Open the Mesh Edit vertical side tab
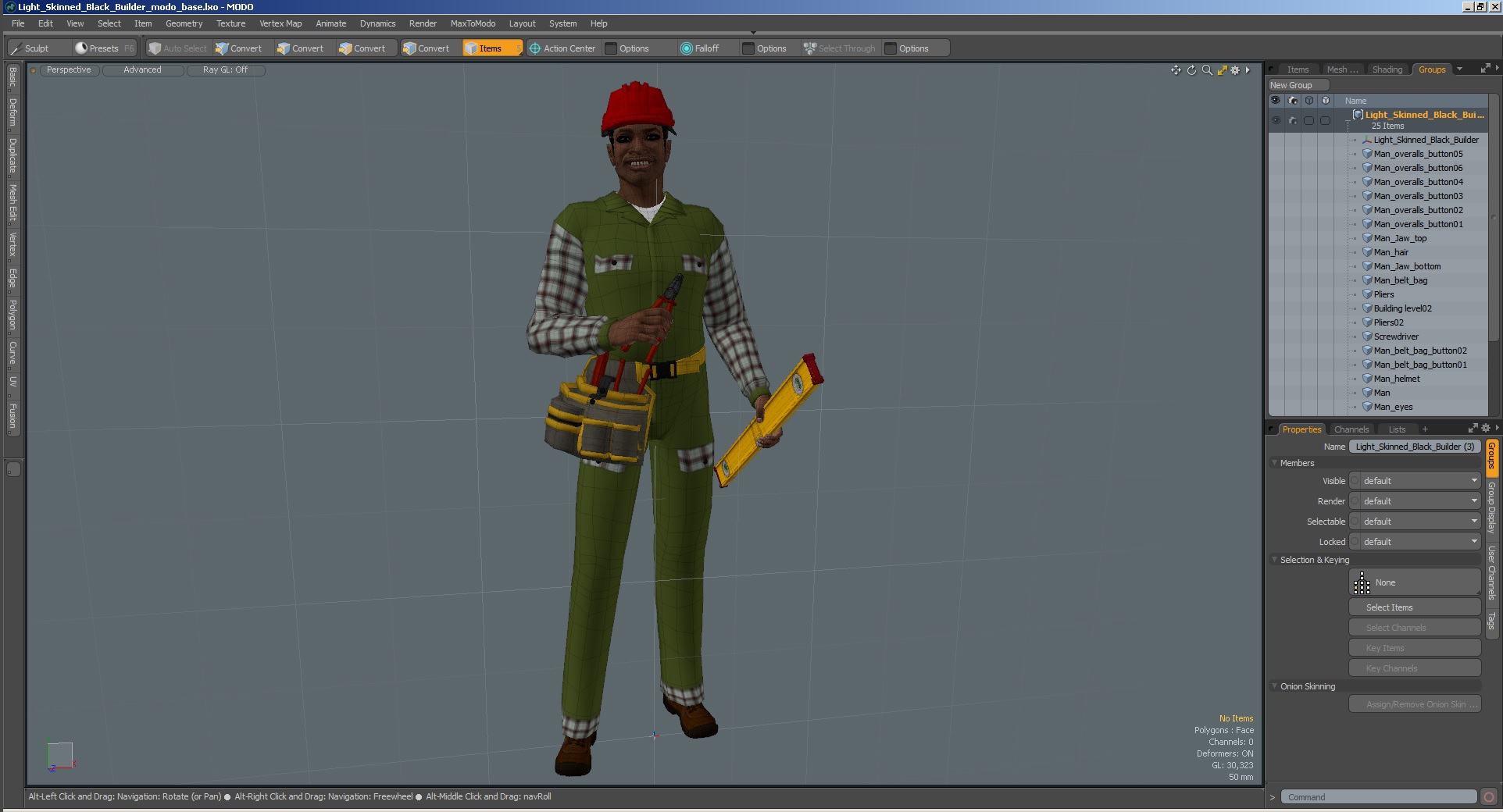This screenshot has width=1503, height=812. [x=12, y=203]
